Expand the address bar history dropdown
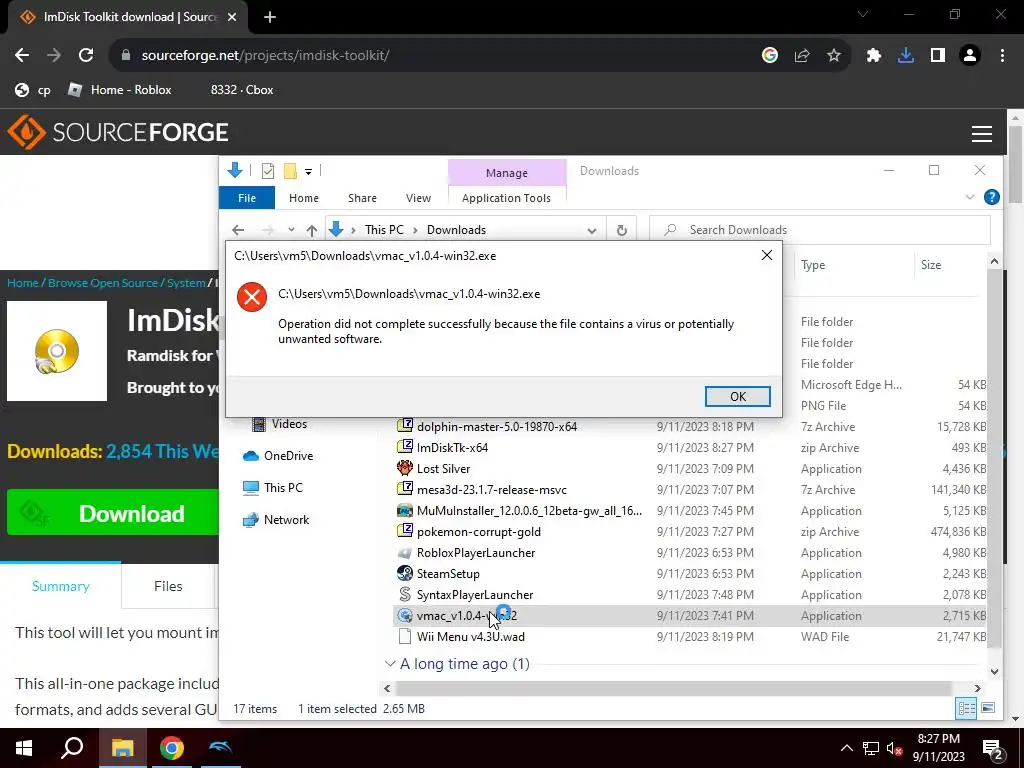This screenshot has height=768, width=1024. 592,230
